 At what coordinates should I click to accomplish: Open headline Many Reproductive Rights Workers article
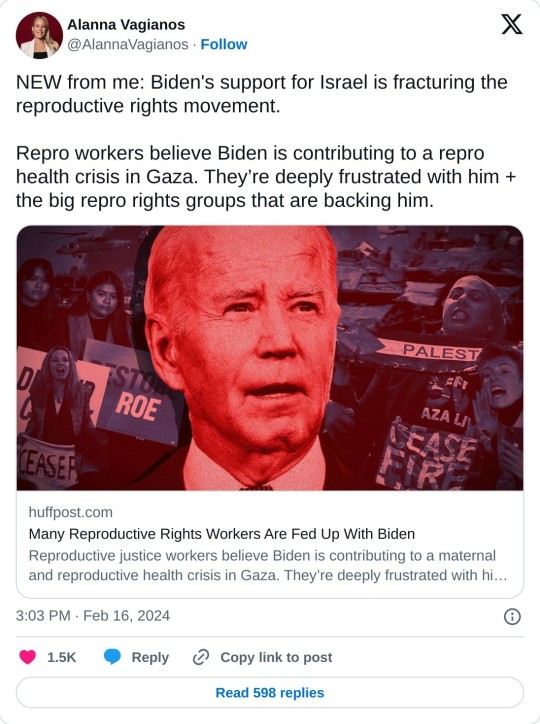pyautogui.click(x=222, y=534)
